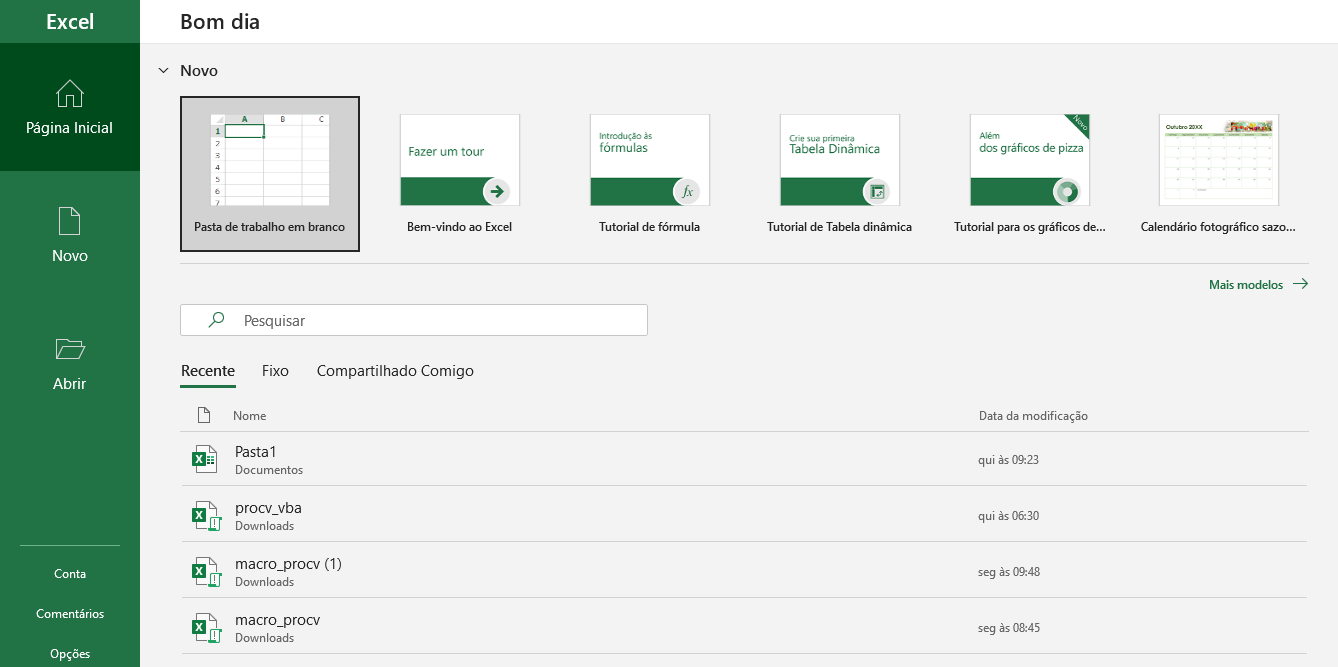The image size is (1338, 667).
Task: Click the macro_procv Downloads file icon
Action: (x=205, y=628)
